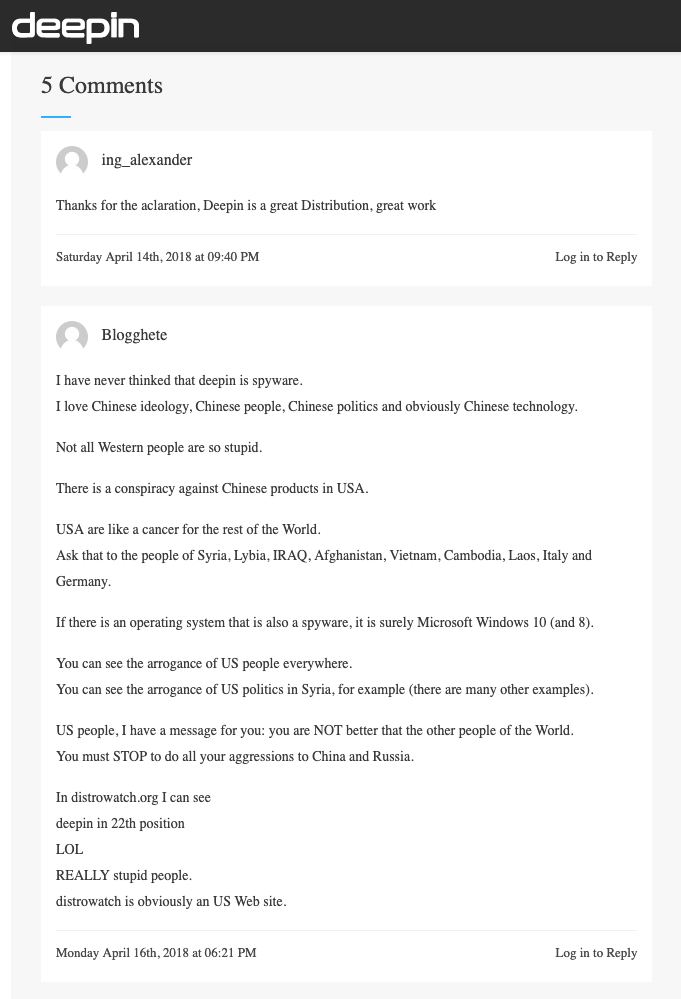Click the 5 Comments heading

click(x=102, y=86)
